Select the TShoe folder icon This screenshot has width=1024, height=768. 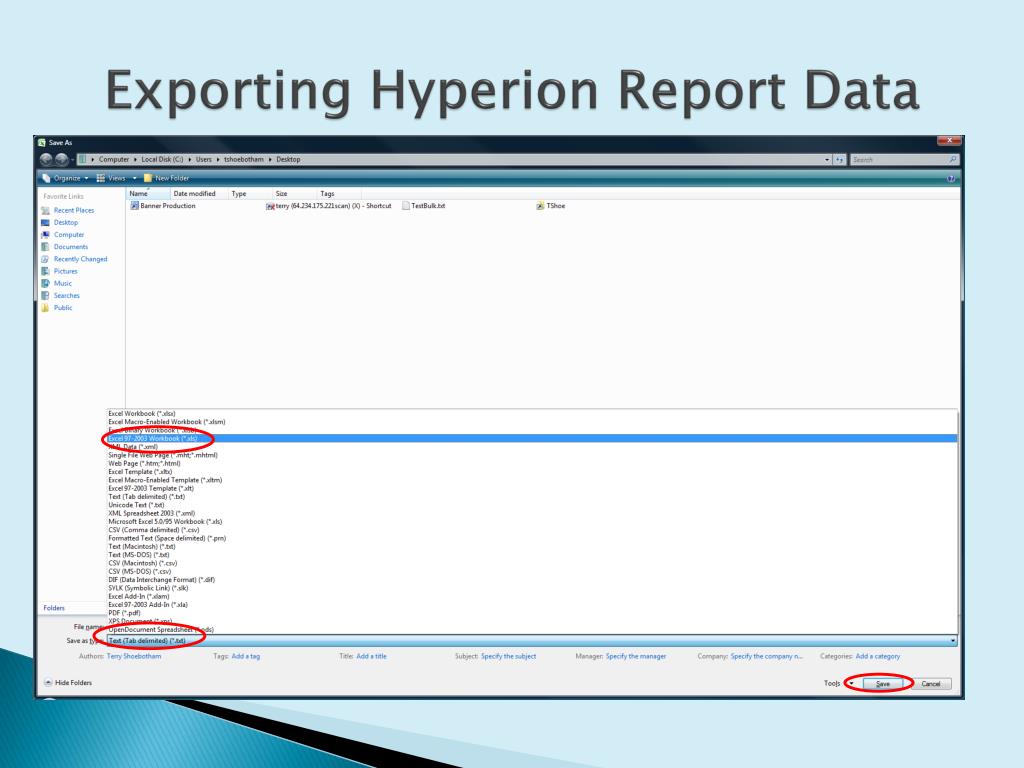540,206
